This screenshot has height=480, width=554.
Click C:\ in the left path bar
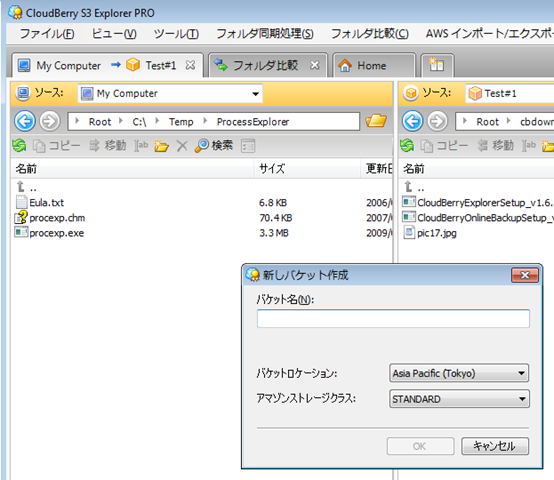coord(139,122)
